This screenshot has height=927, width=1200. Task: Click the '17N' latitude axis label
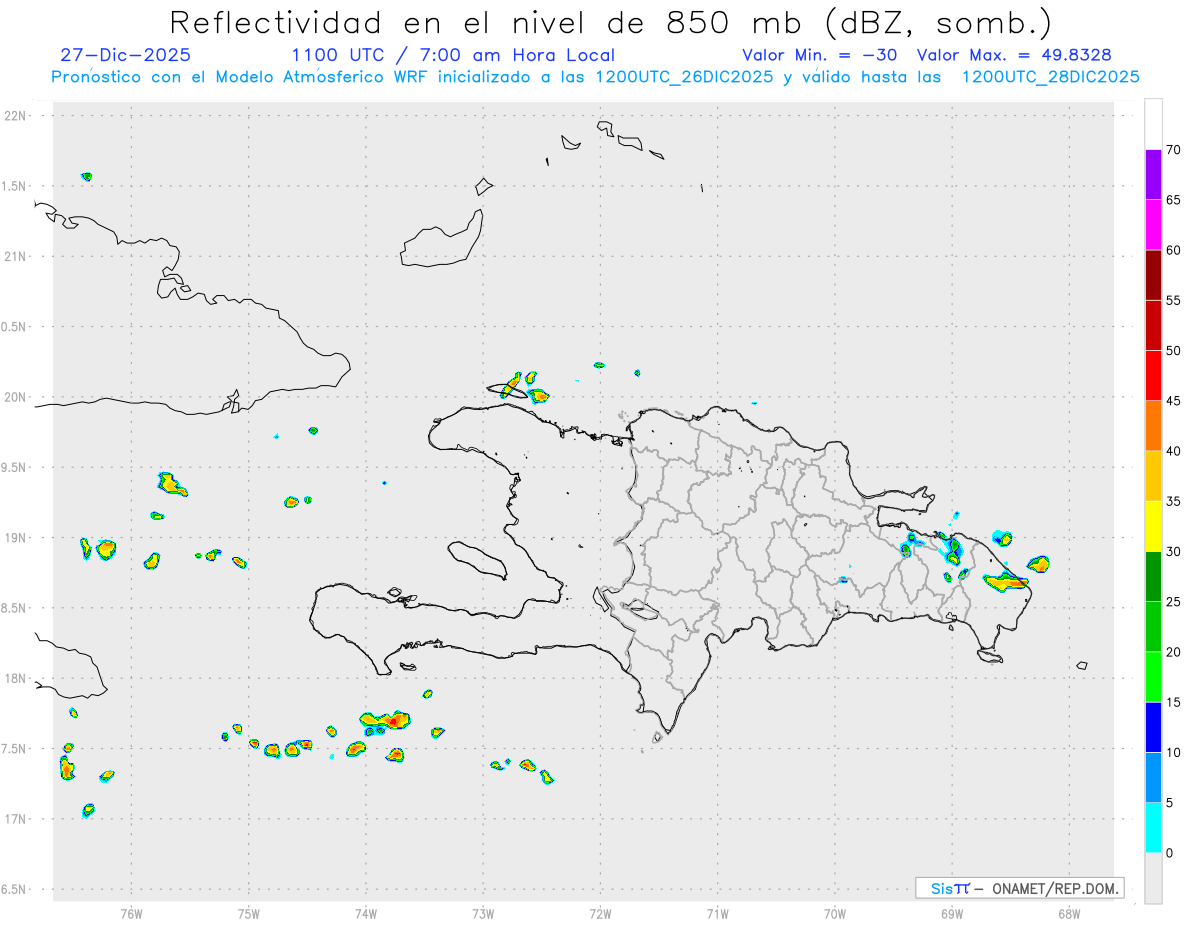point(17,819)
